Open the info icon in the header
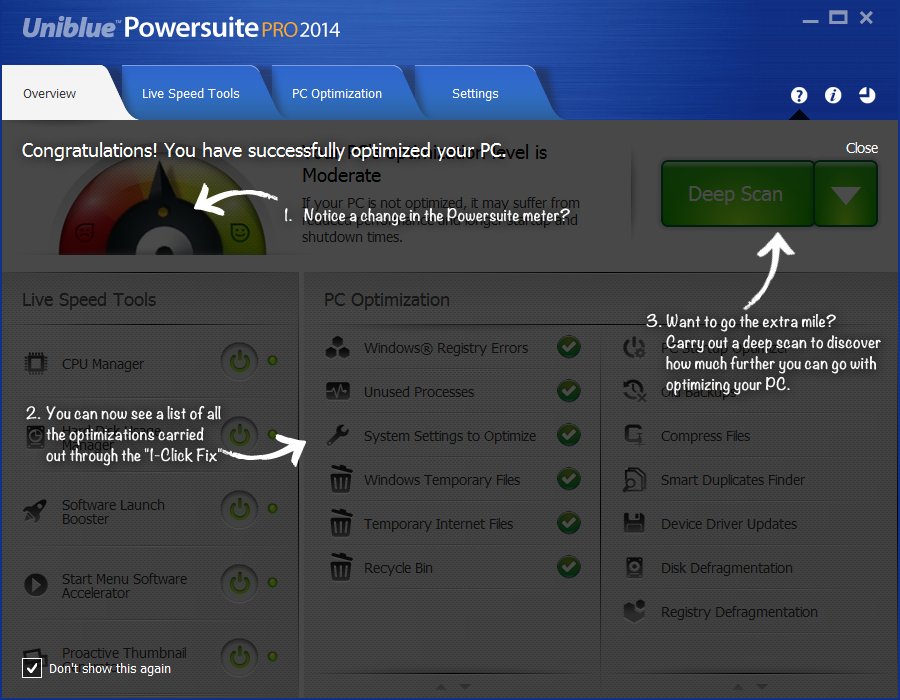900x700 pixels. click(833, 95)
